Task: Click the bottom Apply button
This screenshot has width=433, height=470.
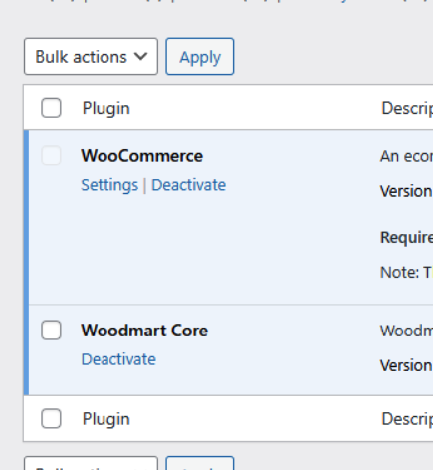Action: click(200, 463)
